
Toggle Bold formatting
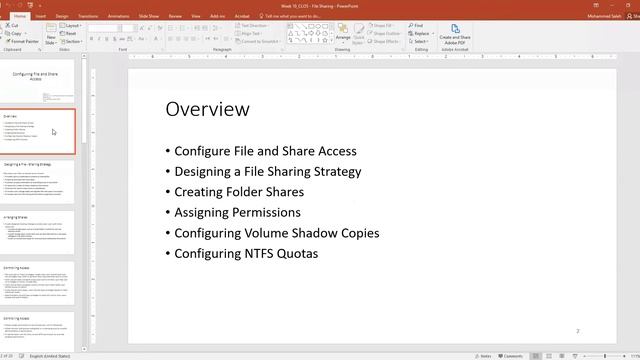tap(91, 39)
